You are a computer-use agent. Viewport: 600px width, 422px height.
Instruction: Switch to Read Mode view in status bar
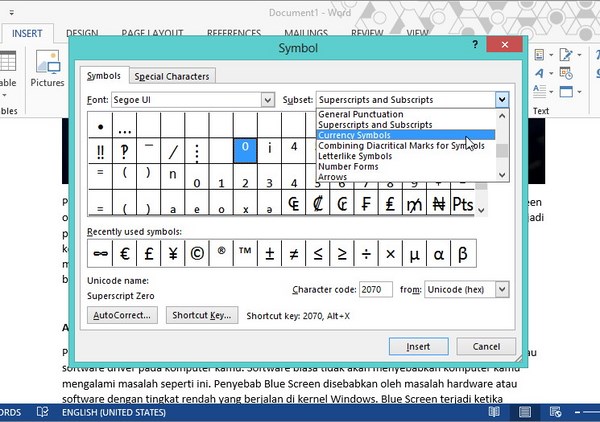pyautogui.click(x=494, y=412)
